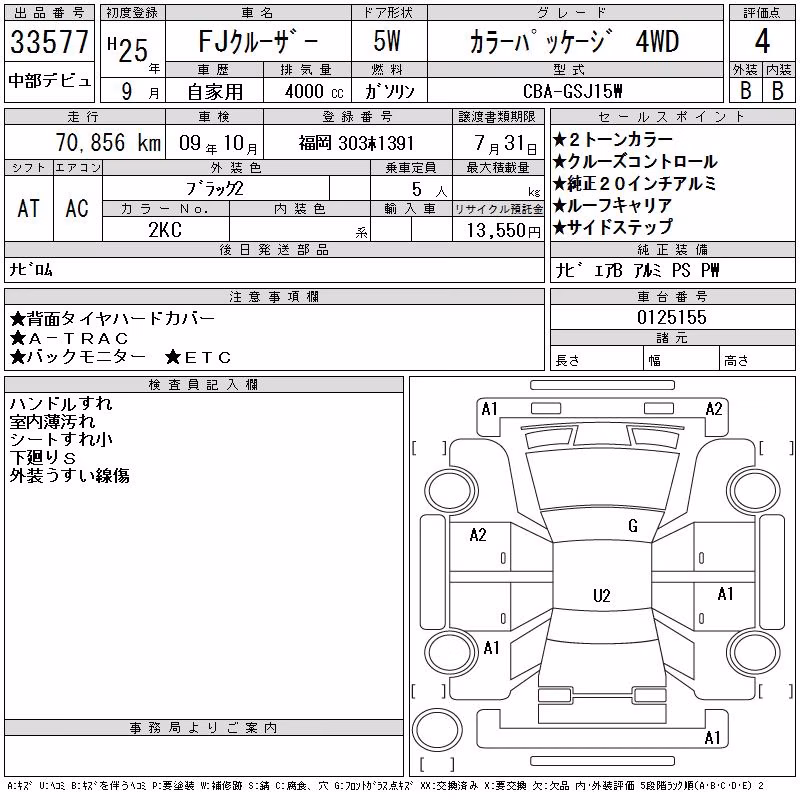Click the 高さ dimension field

[x=758, y=360]
